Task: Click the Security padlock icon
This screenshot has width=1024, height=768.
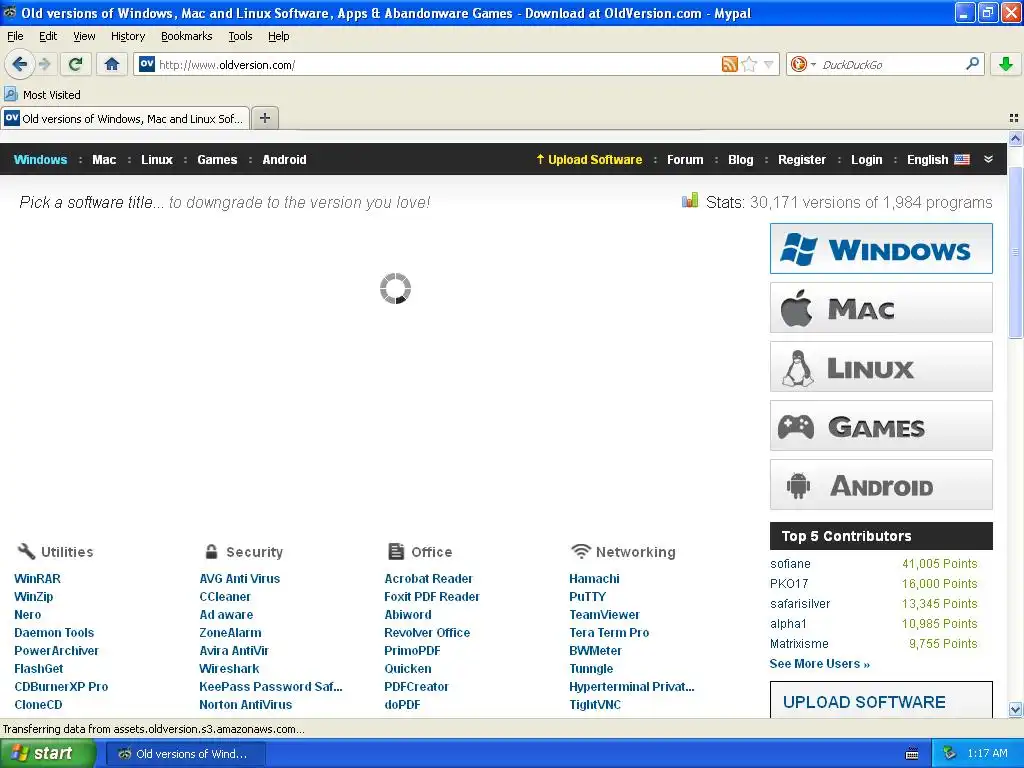Action: (x=211, y=551)
